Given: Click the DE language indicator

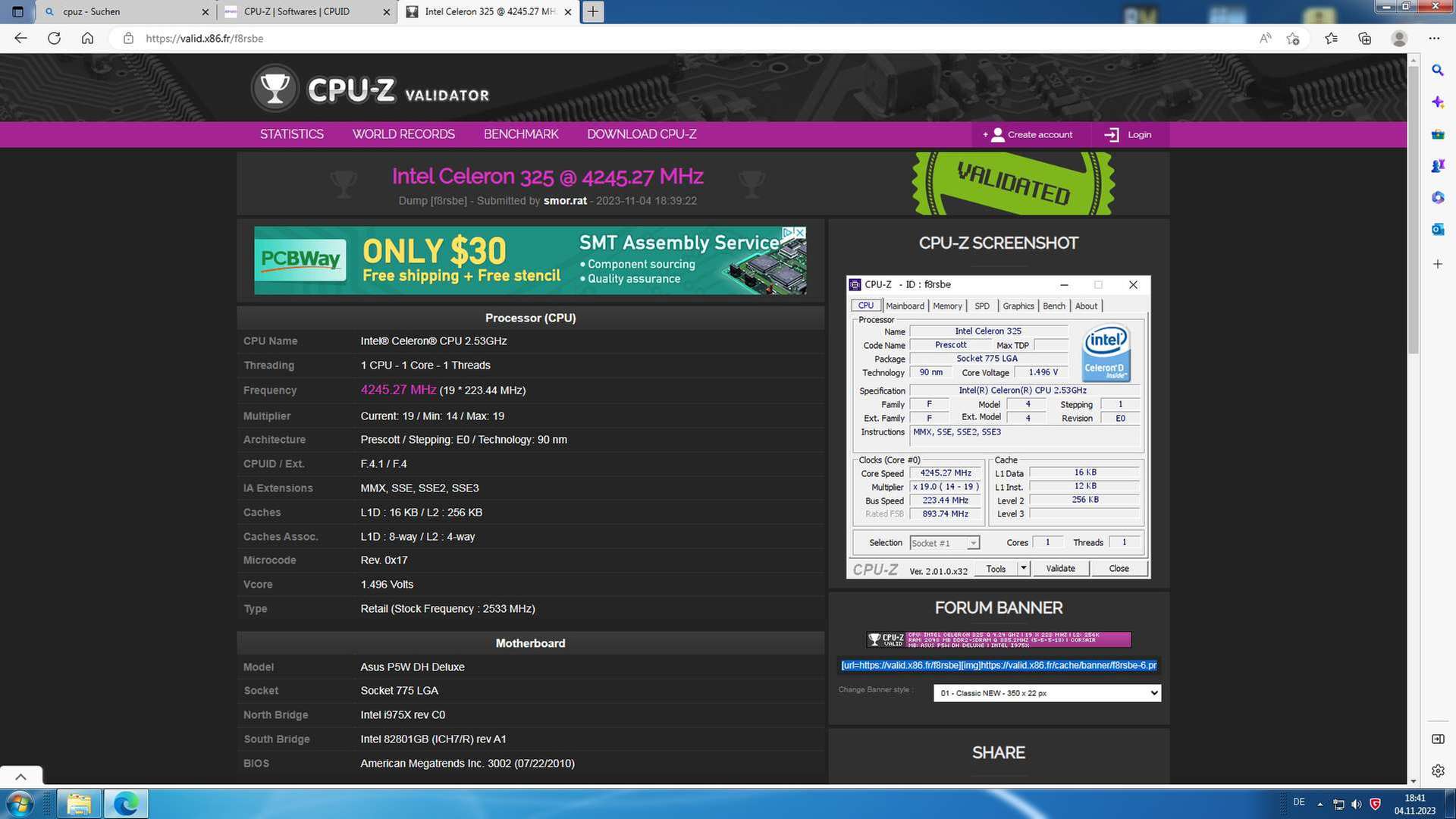Looking at the screenshot, I should click(x=1299, y=802).
